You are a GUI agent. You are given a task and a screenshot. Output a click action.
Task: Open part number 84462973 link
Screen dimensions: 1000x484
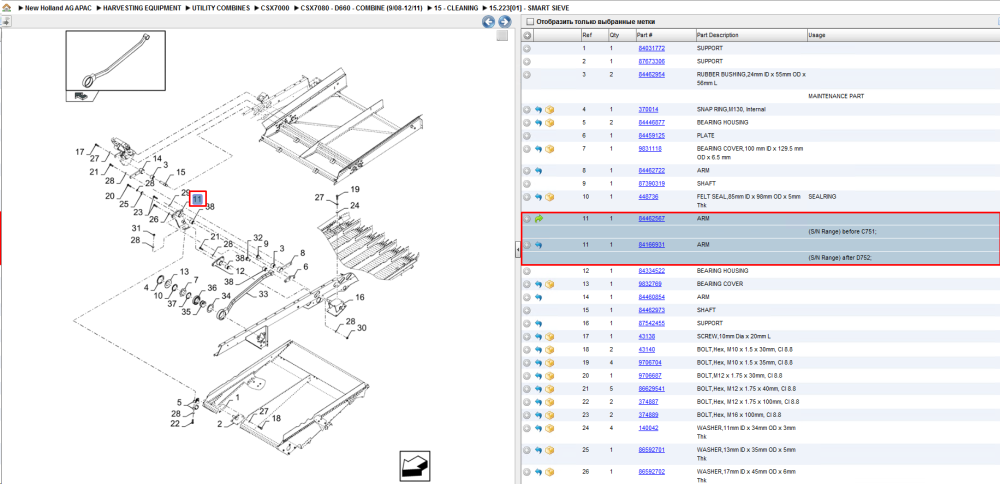[651, 310]
